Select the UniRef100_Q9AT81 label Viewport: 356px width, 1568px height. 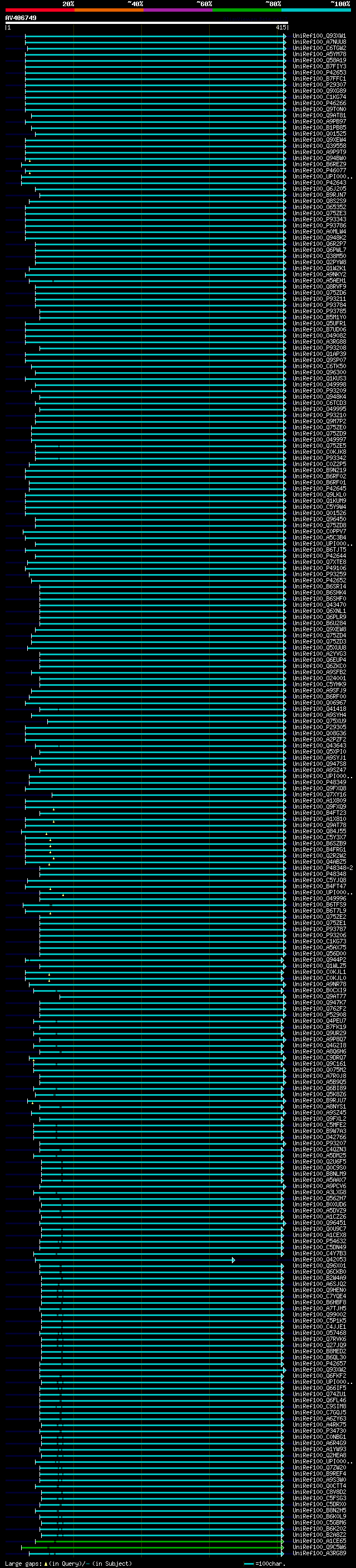[319, 116]
